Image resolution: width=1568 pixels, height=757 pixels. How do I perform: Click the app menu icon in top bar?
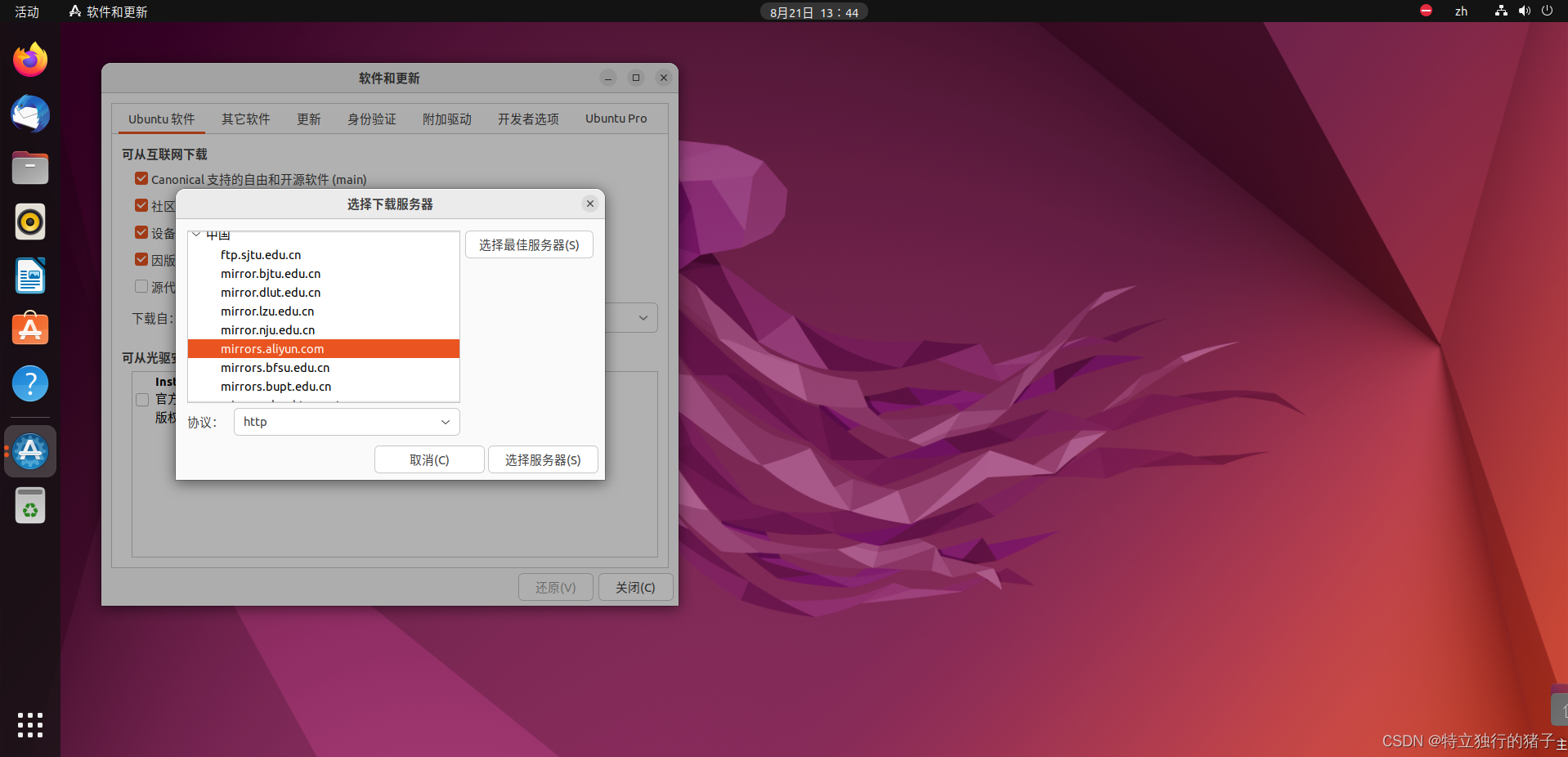[75, 11]
